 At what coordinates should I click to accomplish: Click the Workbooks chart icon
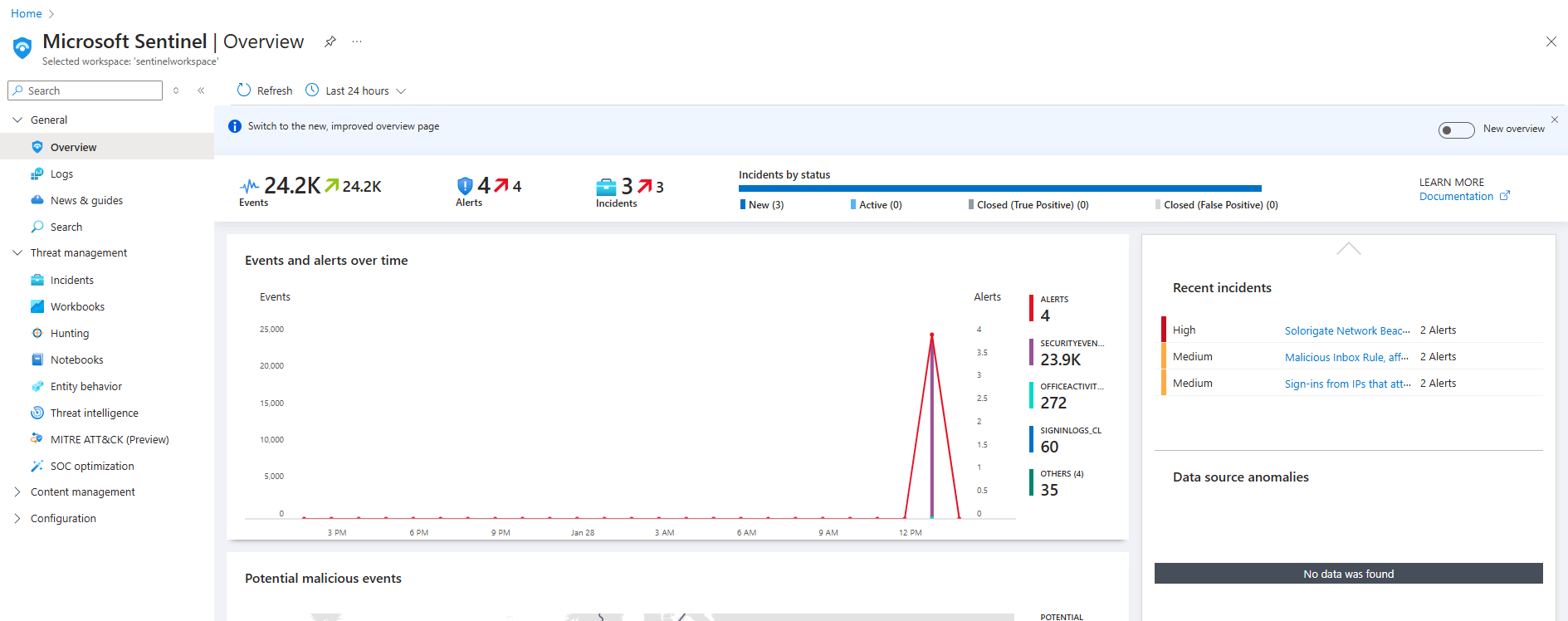click(x=37, y=306)
